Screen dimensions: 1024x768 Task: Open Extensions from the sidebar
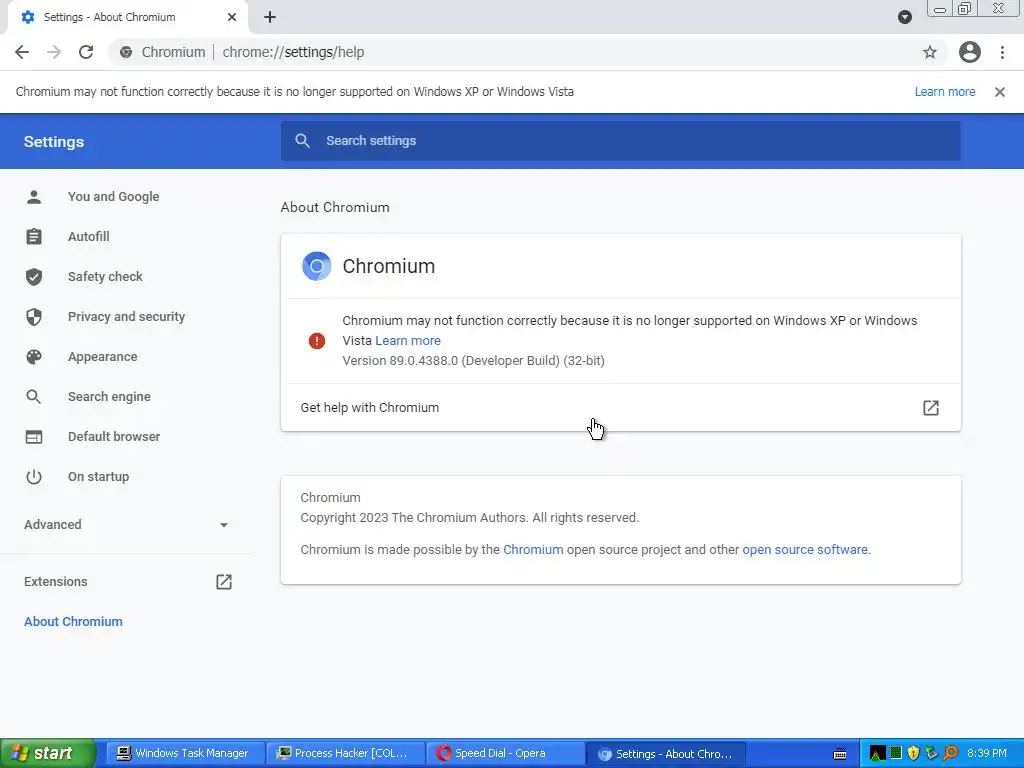[x=56, y=581]
